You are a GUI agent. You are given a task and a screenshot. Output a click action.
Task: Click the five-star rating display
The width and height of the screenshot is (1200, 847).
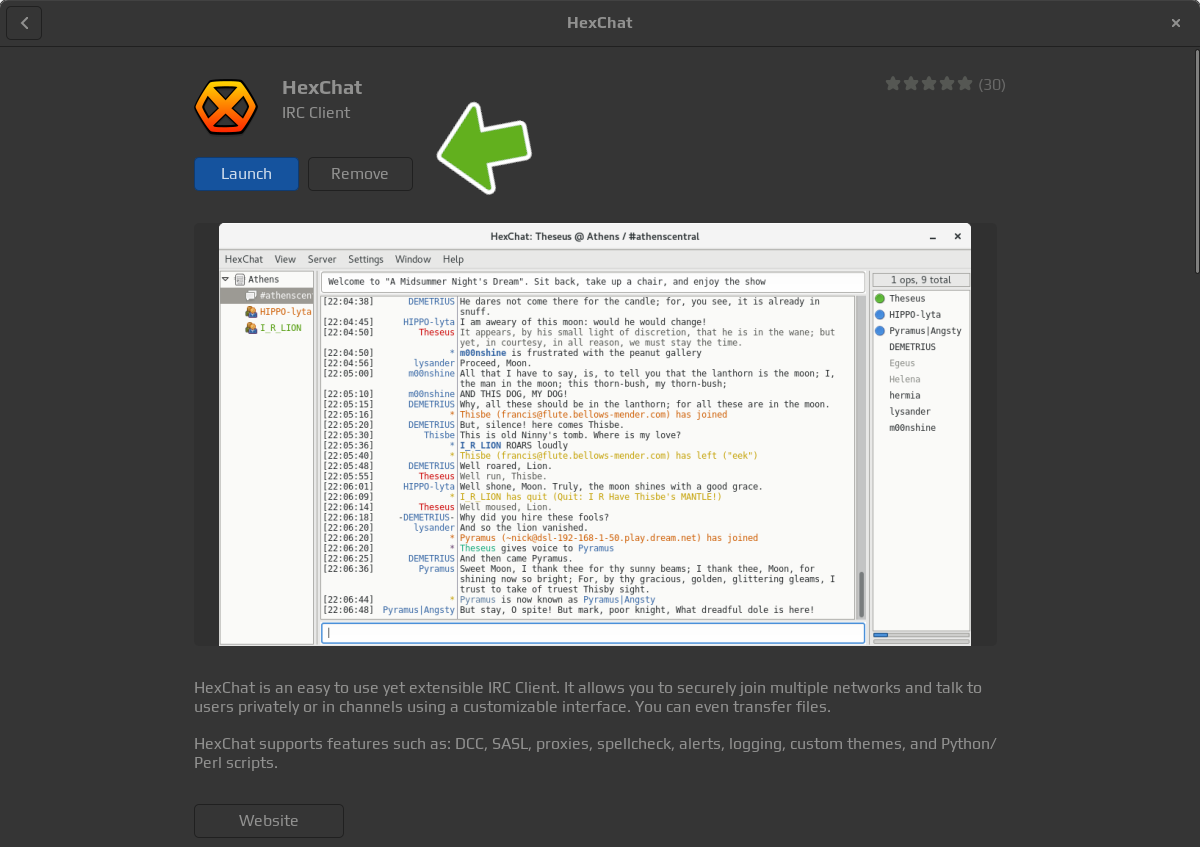click(928, 84)
